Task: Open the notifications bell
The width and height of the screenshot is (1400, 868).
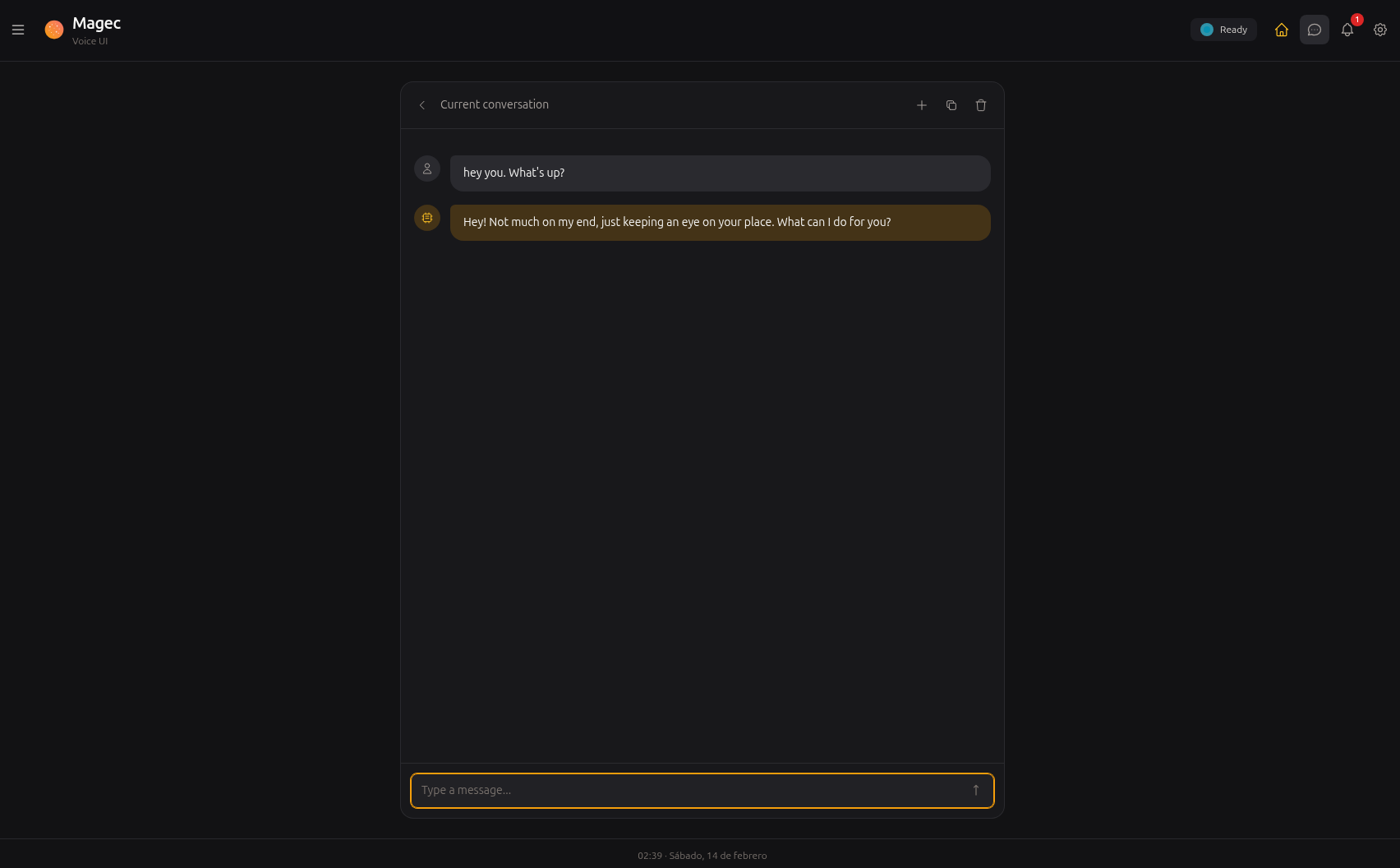Action: 1347,30
